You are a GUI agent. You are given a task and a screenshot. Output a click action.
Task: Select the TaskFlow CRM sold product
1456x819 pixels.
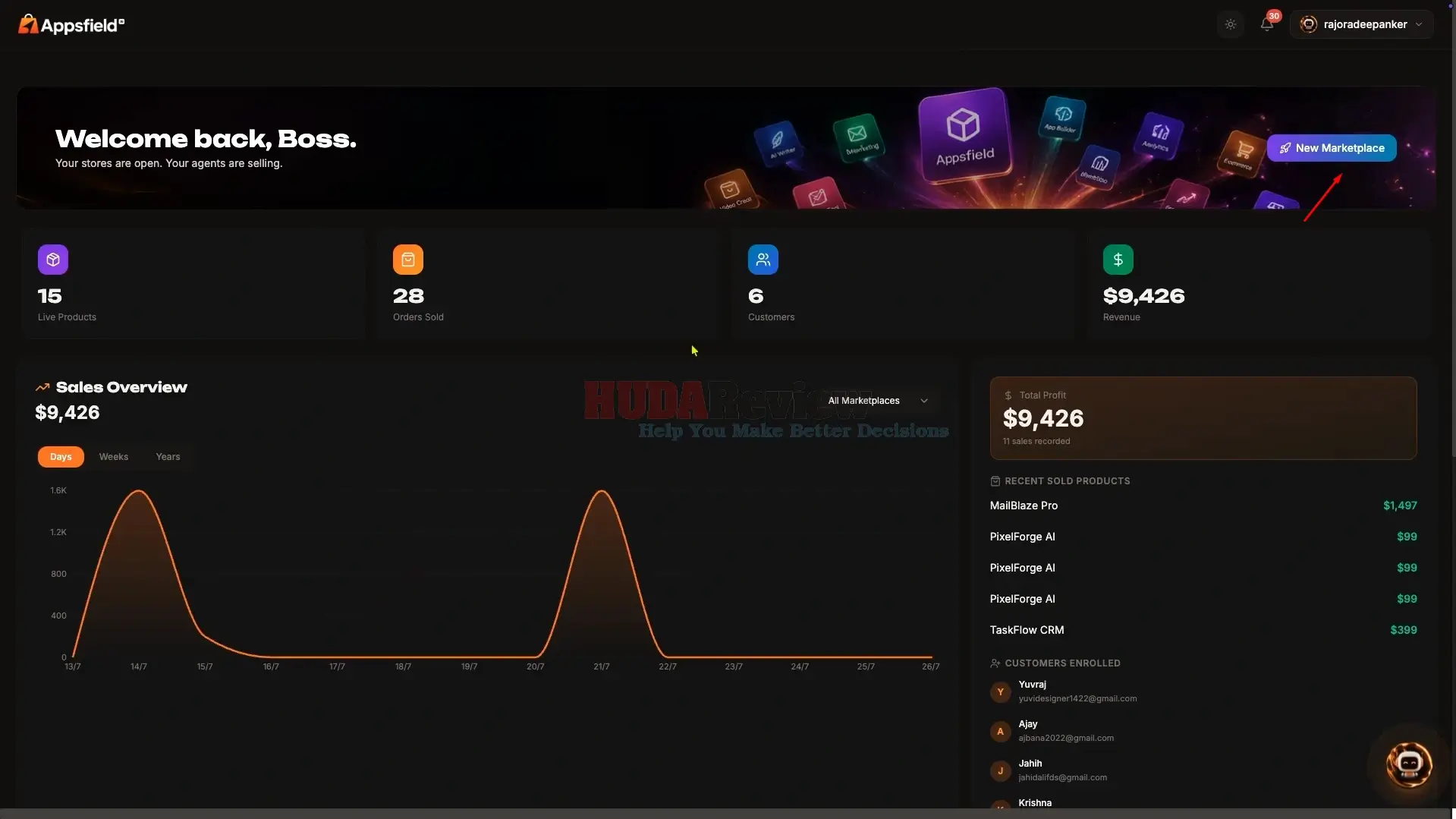coord(1203,630)
